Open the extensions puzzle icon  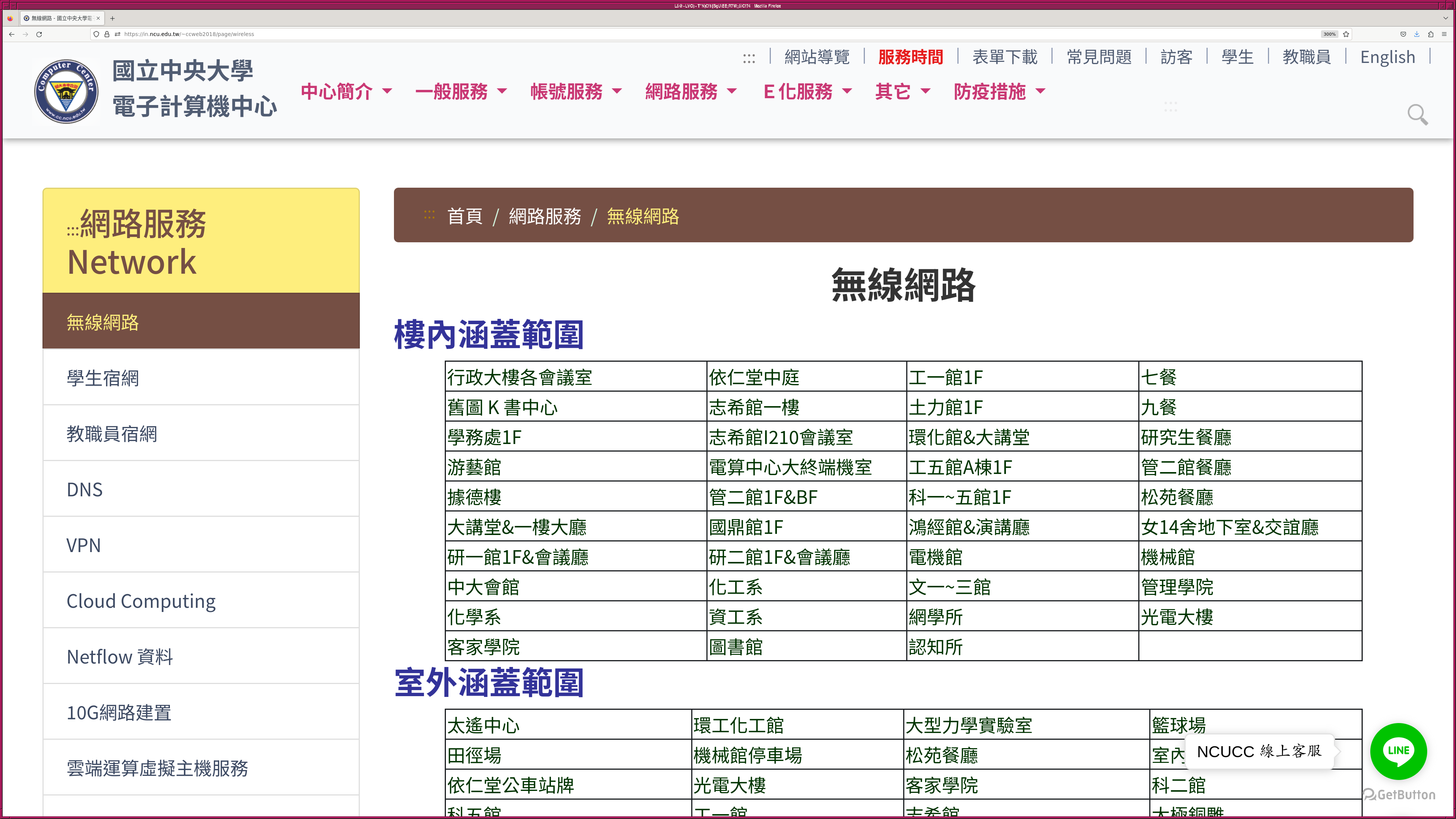(x=1431, y=34)
